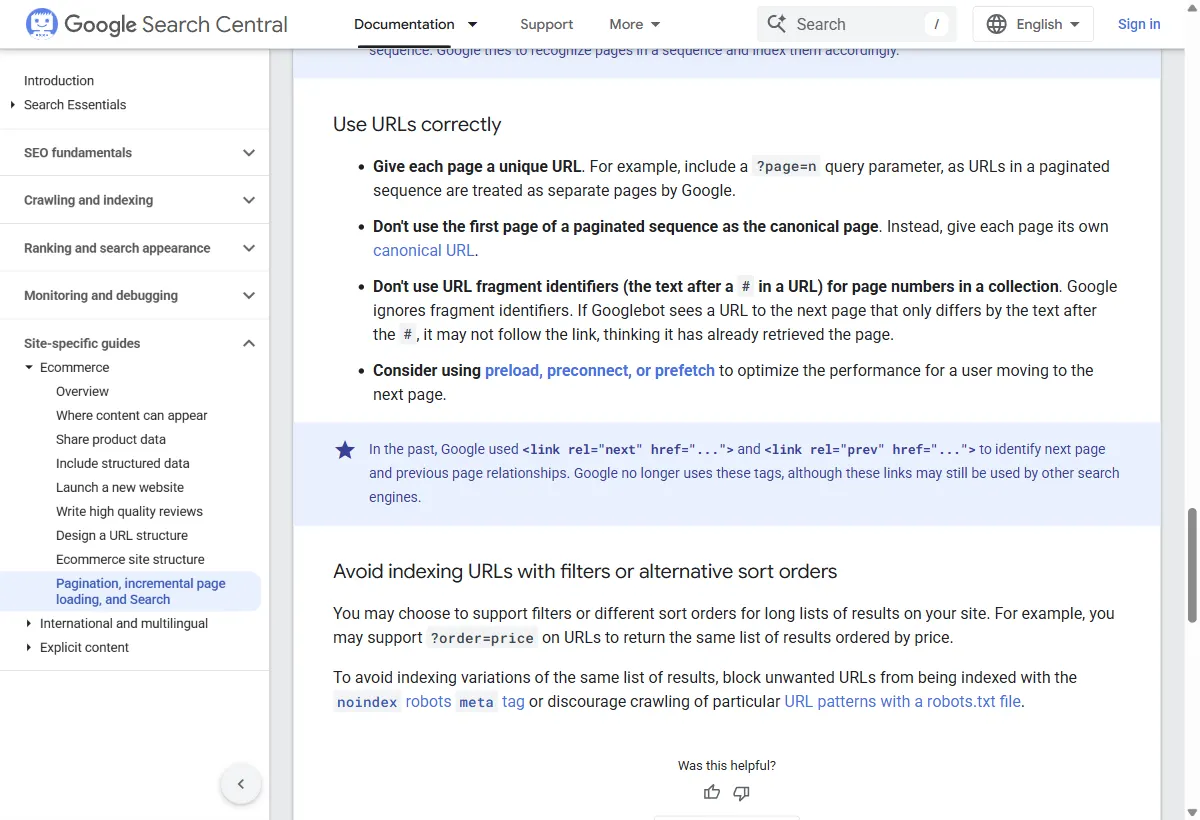Collapse the side navigation panel arrow button
The image size is (1200, 820).
241,784
